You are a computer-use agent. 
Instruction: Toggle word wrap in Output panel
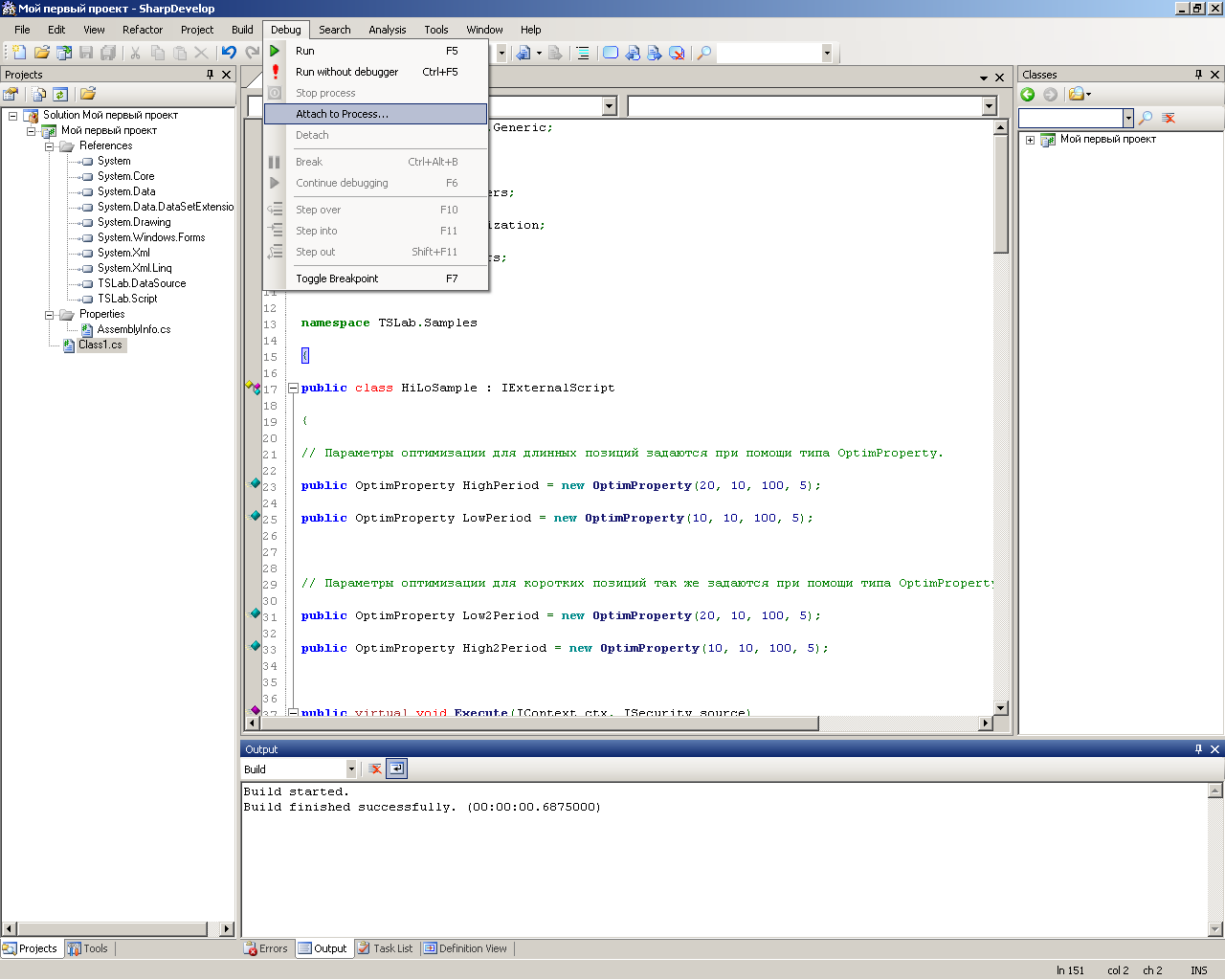tap(397, 768)
